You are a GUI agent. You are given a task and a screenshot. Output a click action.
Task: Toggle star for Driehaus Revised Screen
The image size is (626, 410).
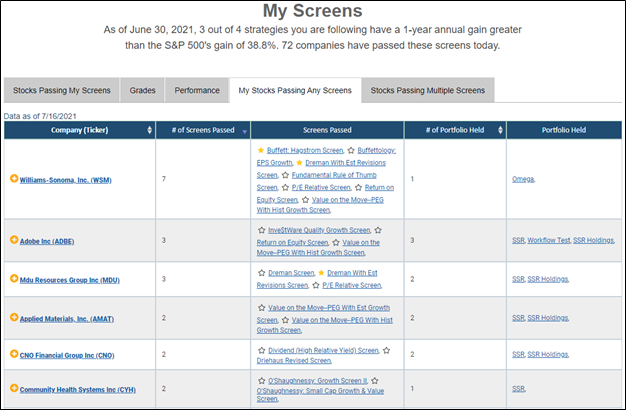[386, 351]
